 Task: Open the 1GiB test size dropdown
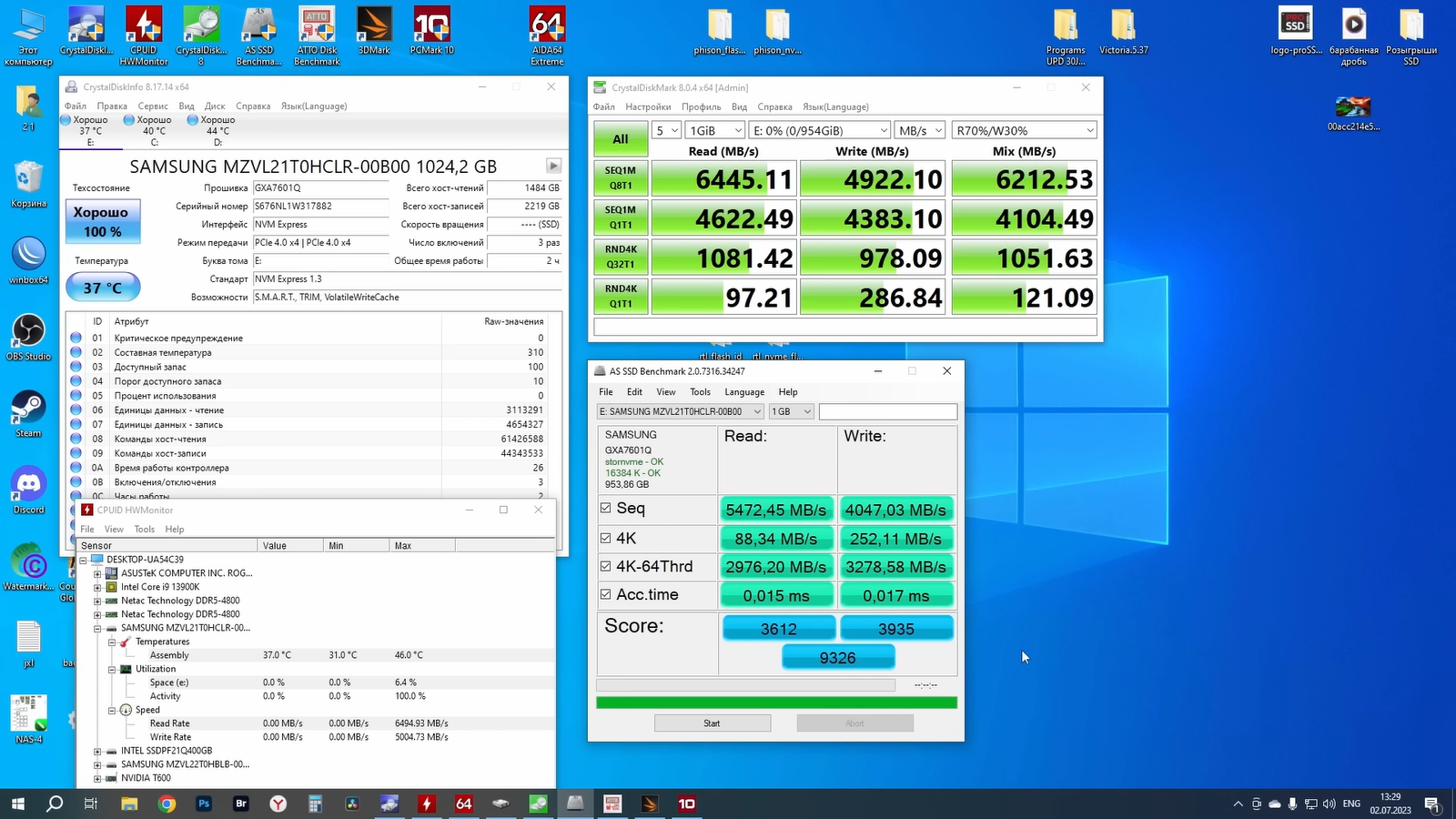click(714, 130)
